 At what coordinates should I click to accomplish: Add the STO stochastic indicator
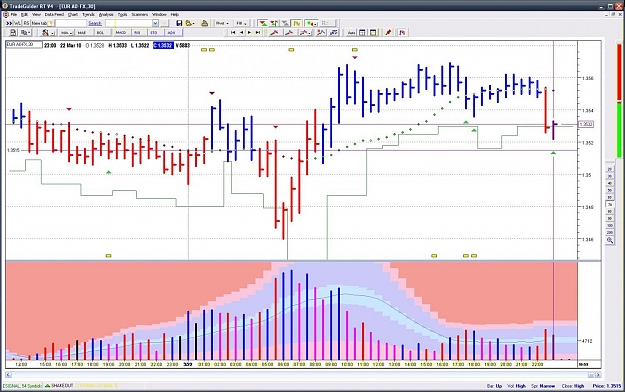(154, 32)
